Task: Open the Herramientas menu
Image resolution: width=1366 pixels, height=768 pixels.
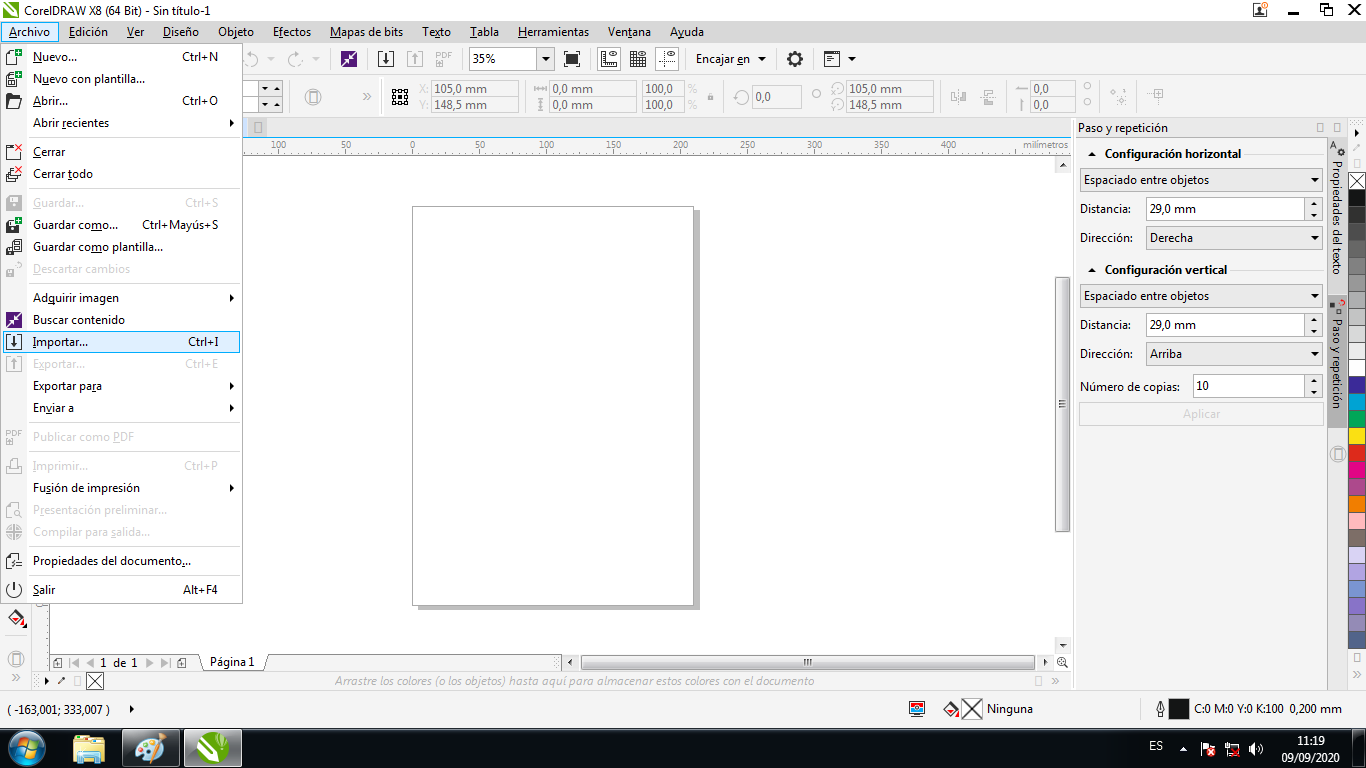Action: click(x=553, y=32)
